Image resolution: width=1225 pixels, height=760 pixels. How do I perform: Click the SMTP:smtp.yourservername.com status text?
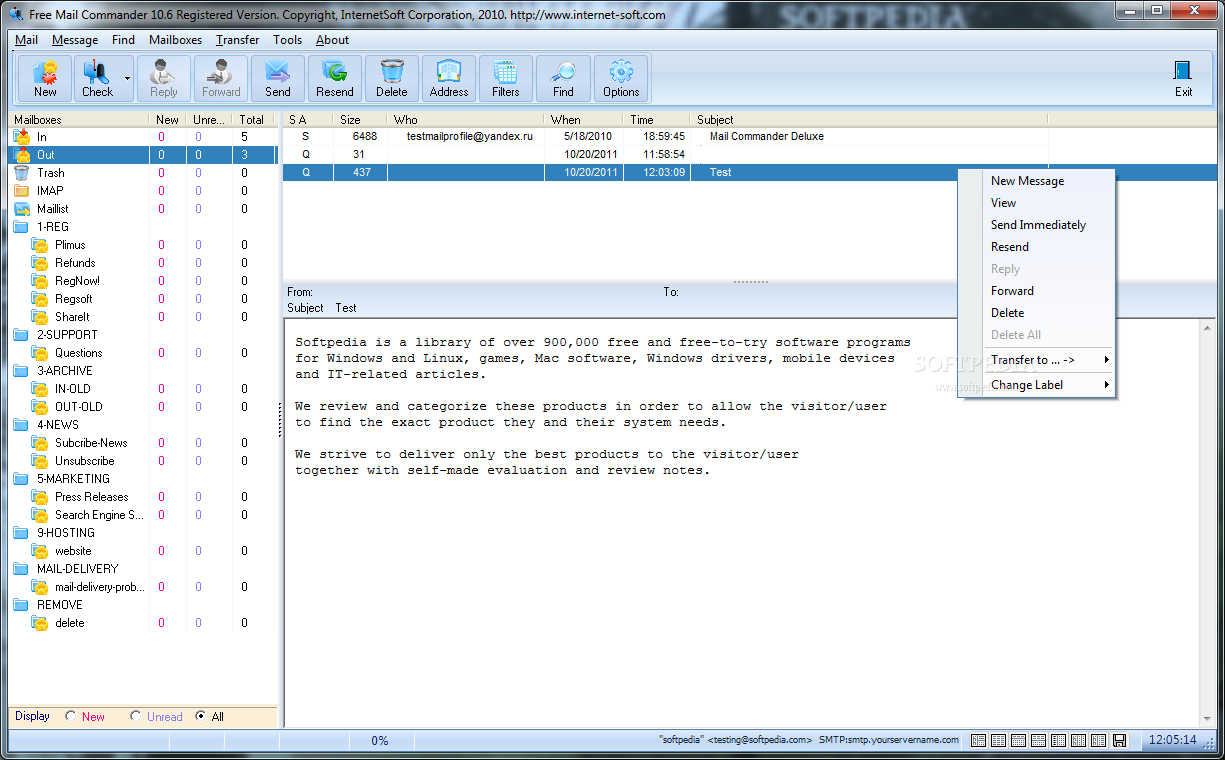point(889,741)
